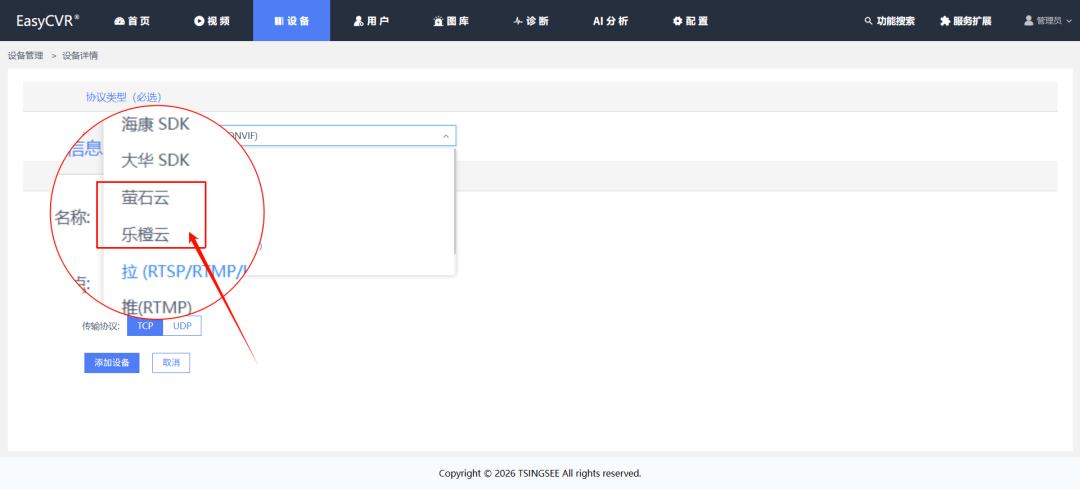
Task: Click the 取消 cancel button
Action: 171,362
